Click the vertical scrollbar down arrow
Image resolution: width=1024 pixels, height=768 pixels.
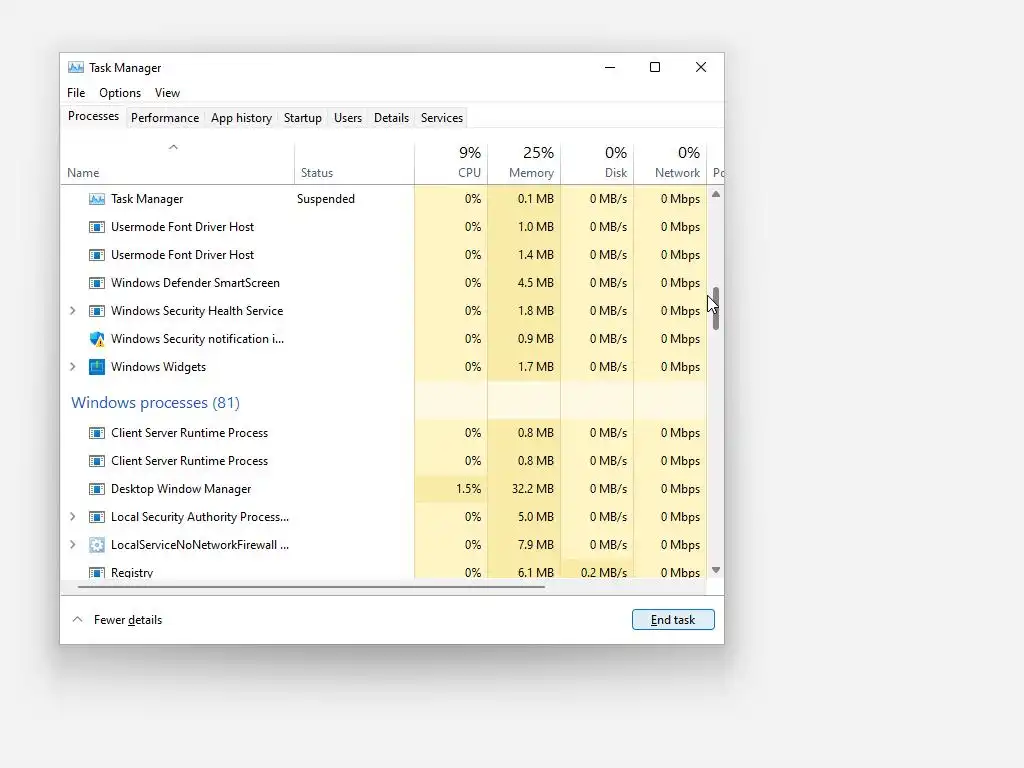(x=716, y=570)
